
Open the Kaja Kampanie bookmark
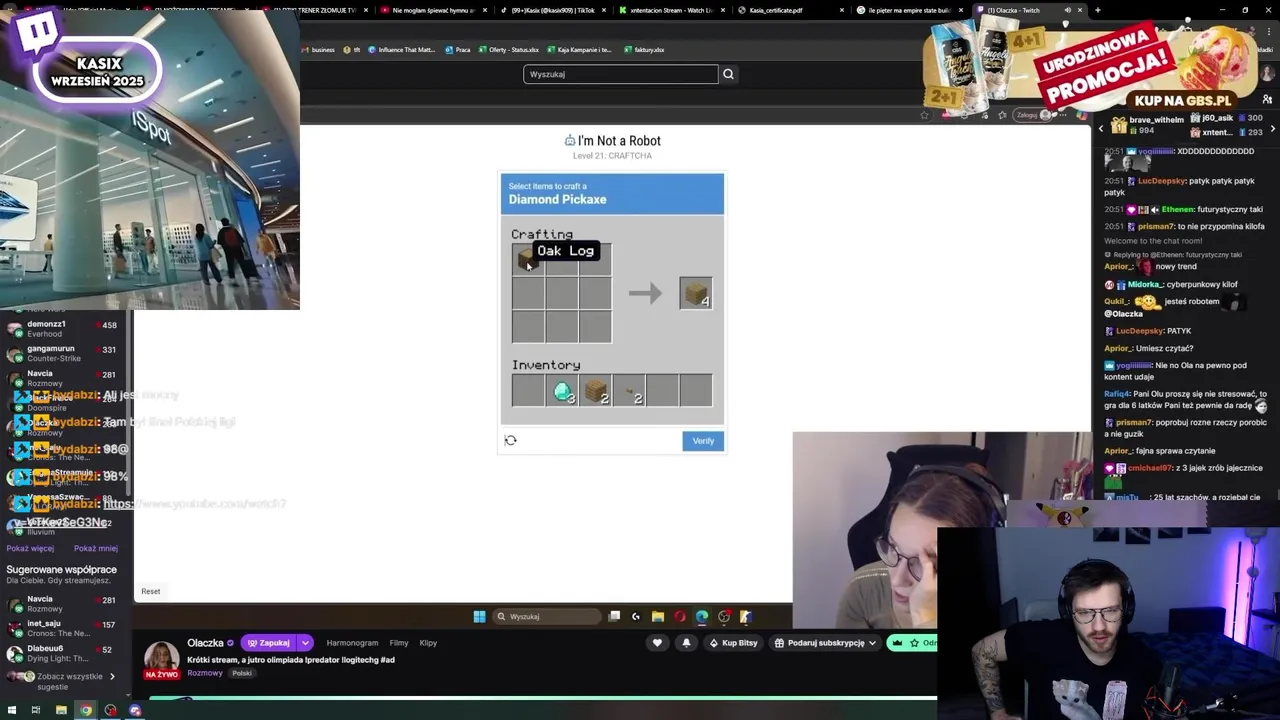[x=579, y=49]
